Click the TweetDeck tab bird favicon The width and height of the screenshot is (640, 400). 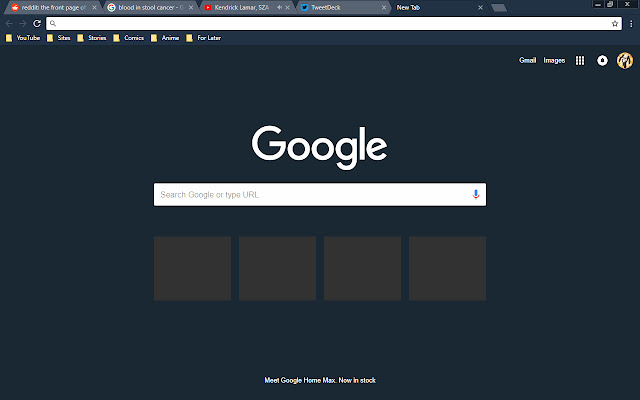(304, 7)
